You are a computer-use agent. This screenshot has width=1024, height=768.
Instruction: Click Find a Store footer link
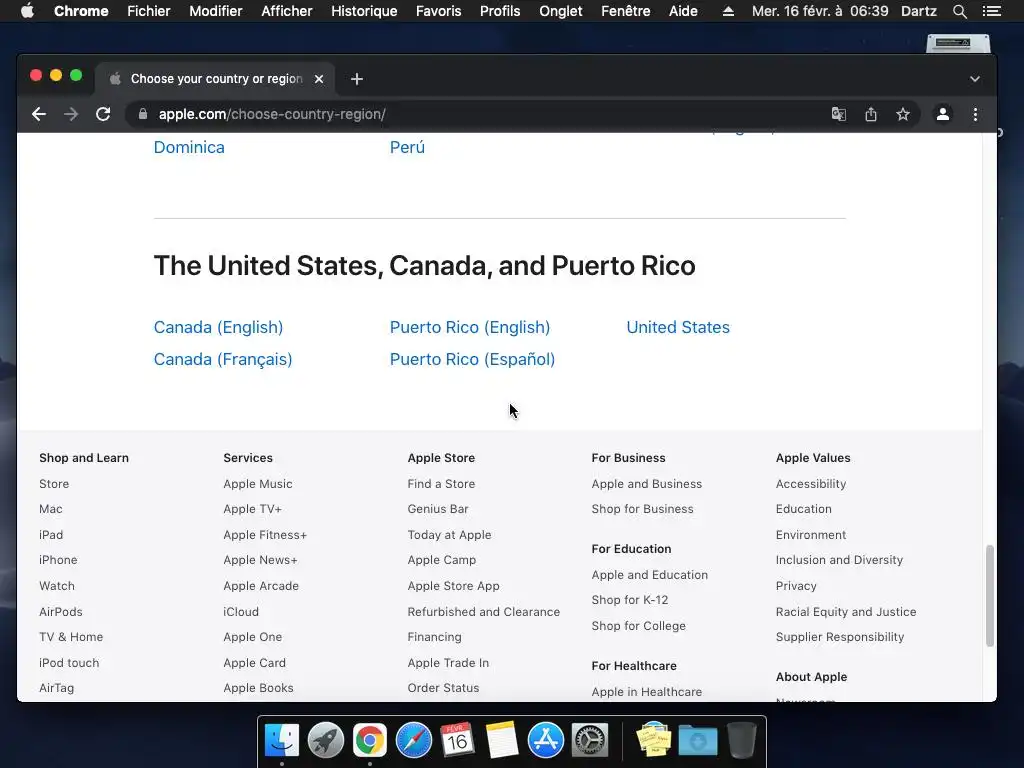tap(441, 484)
